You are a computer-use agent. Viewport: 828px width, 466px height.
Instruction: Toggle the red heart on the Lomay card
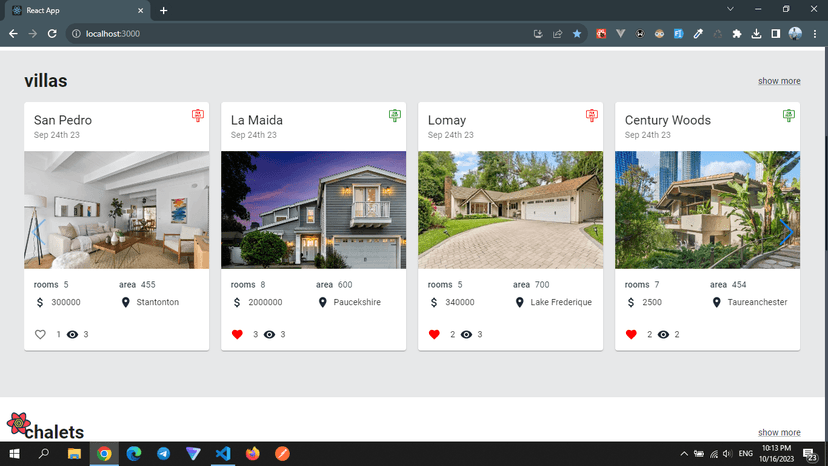point(434,335)
